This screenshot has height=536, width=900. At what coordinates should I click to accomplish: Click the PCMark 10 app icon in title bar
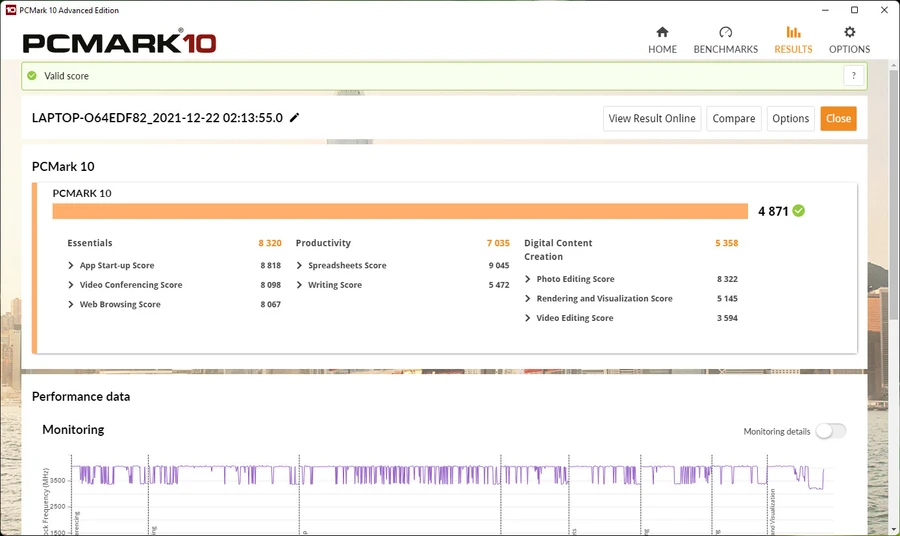pos(10,10)
